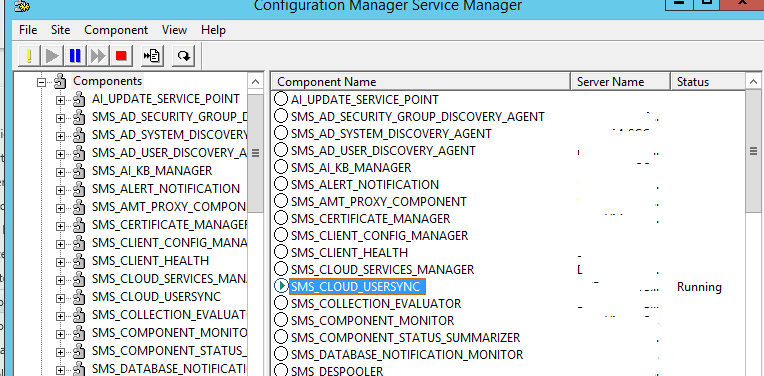Select SMS_ALERT_NOTIFICATION list row
This screenshot has width=764, height=376.
(x=365, y=185)
